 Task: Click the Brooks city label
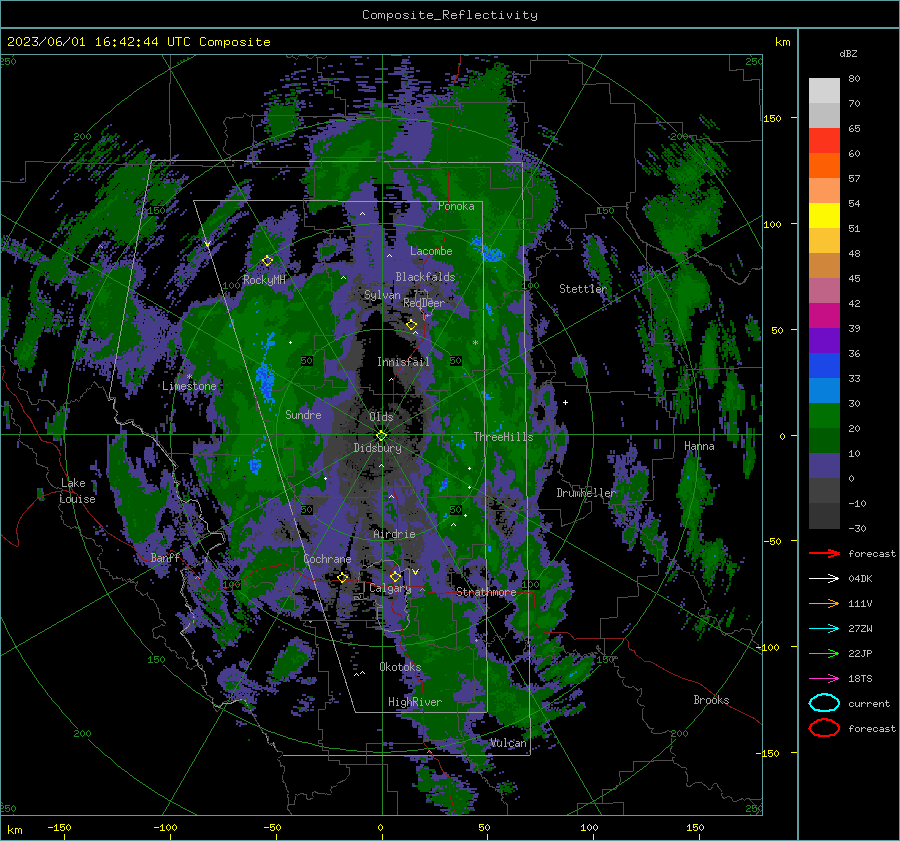(711, 700)
